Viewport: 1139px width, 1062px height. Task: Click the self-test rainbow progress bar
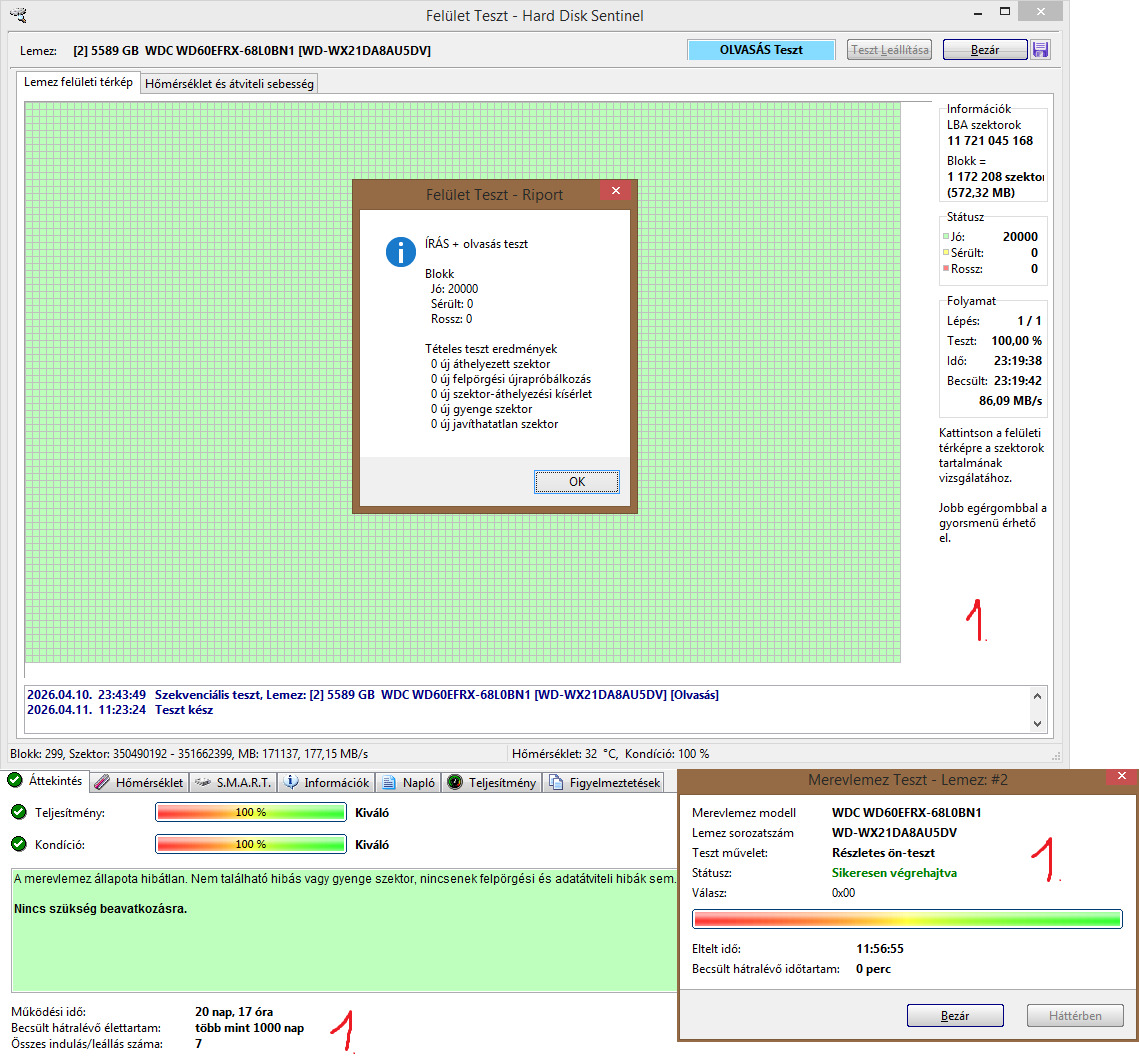[907, 919]
